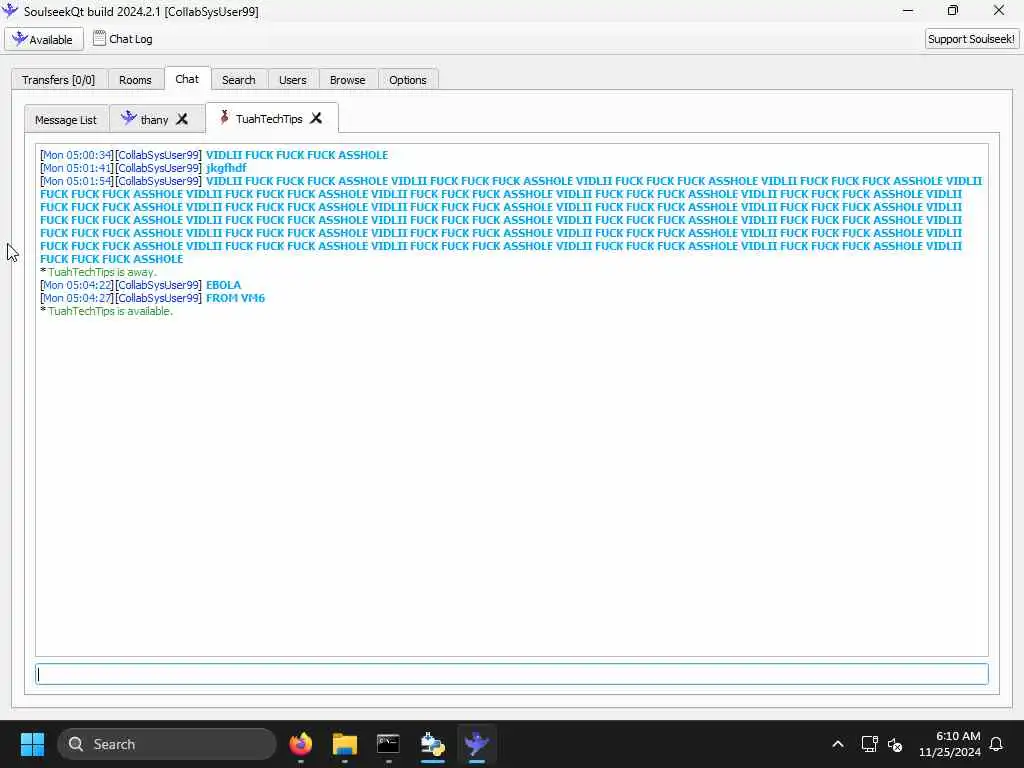Click the network tray icon
This screenshot has width=1024, height=768.
tap(869, 744)
